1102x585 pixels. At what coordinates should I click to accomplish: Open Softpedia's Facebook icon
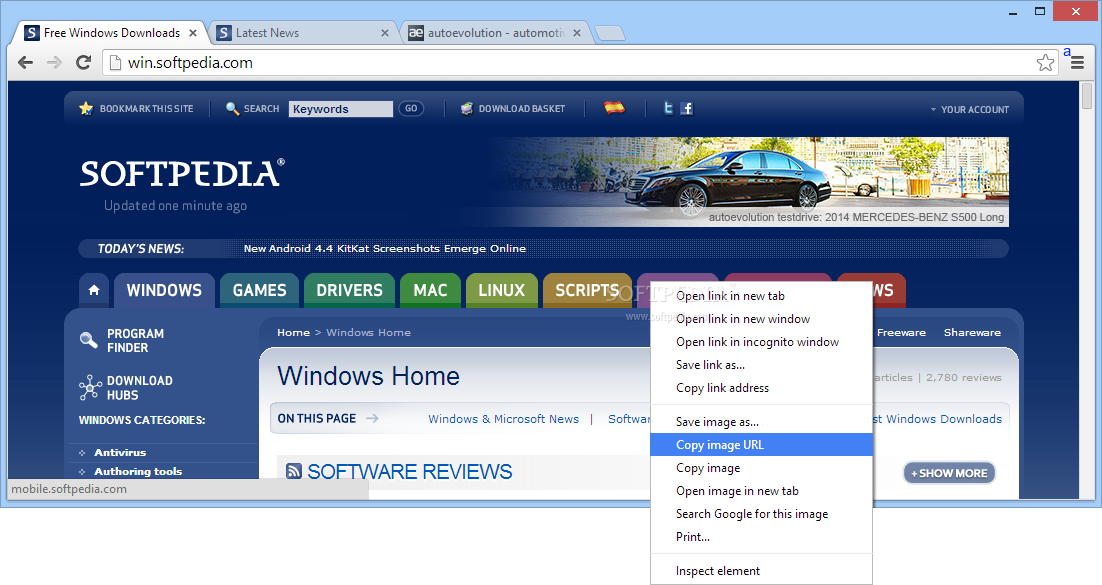click(687, 108)
